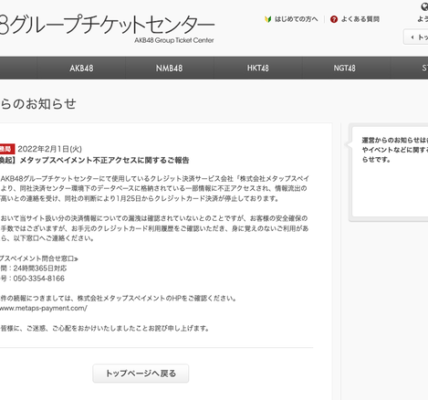Select the NMB48 menu tab
Screen dimensions: 428x400
tap(169, 68)
